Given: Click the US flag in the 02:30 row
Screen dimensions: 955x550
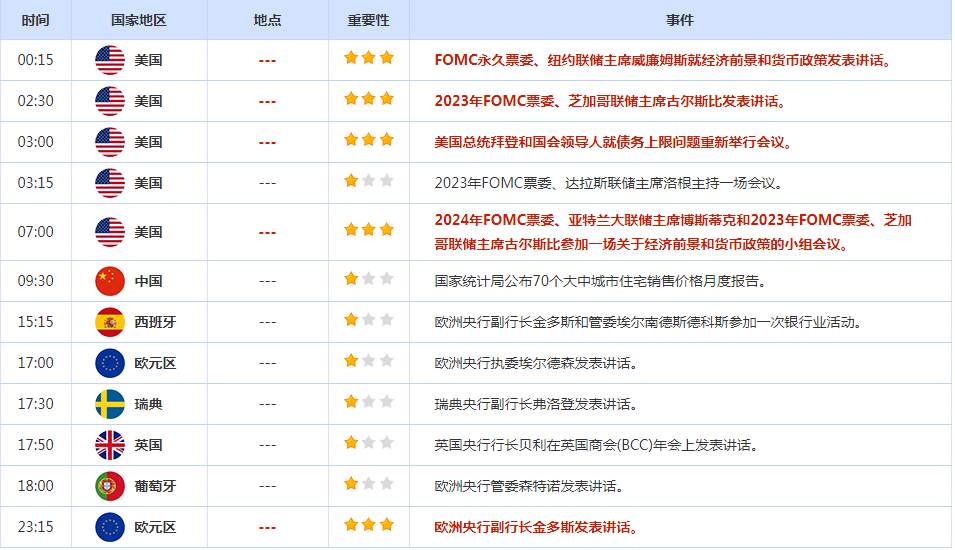Looking at the screenshot, I should pyautogui.click(x=110, y=101).
